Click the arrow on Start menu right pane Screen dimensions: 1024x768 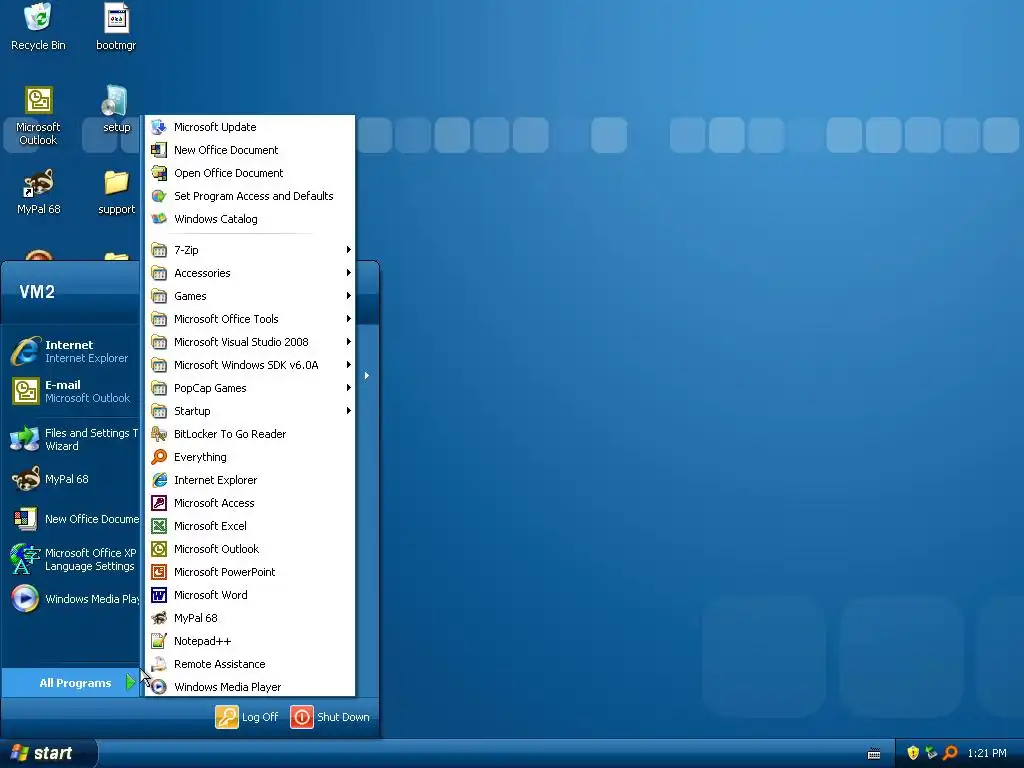[x=367, y=376]
